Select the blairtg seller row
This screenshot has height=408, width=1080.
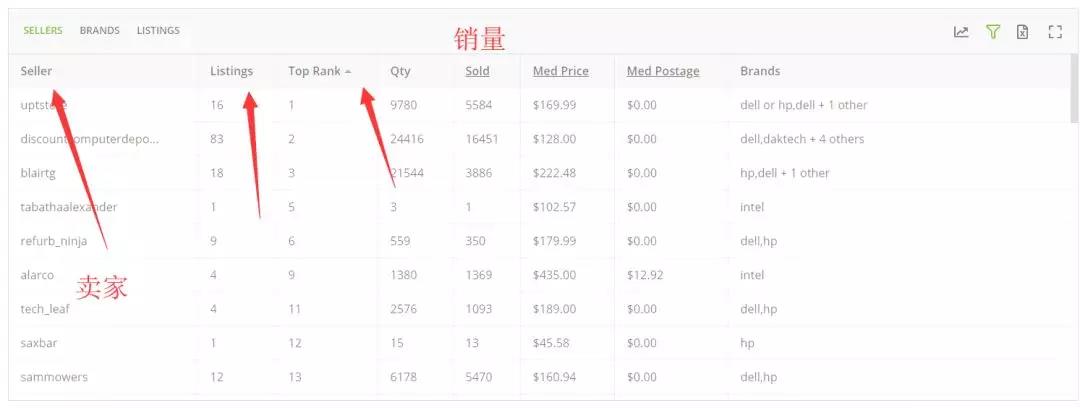click(540, 173)
